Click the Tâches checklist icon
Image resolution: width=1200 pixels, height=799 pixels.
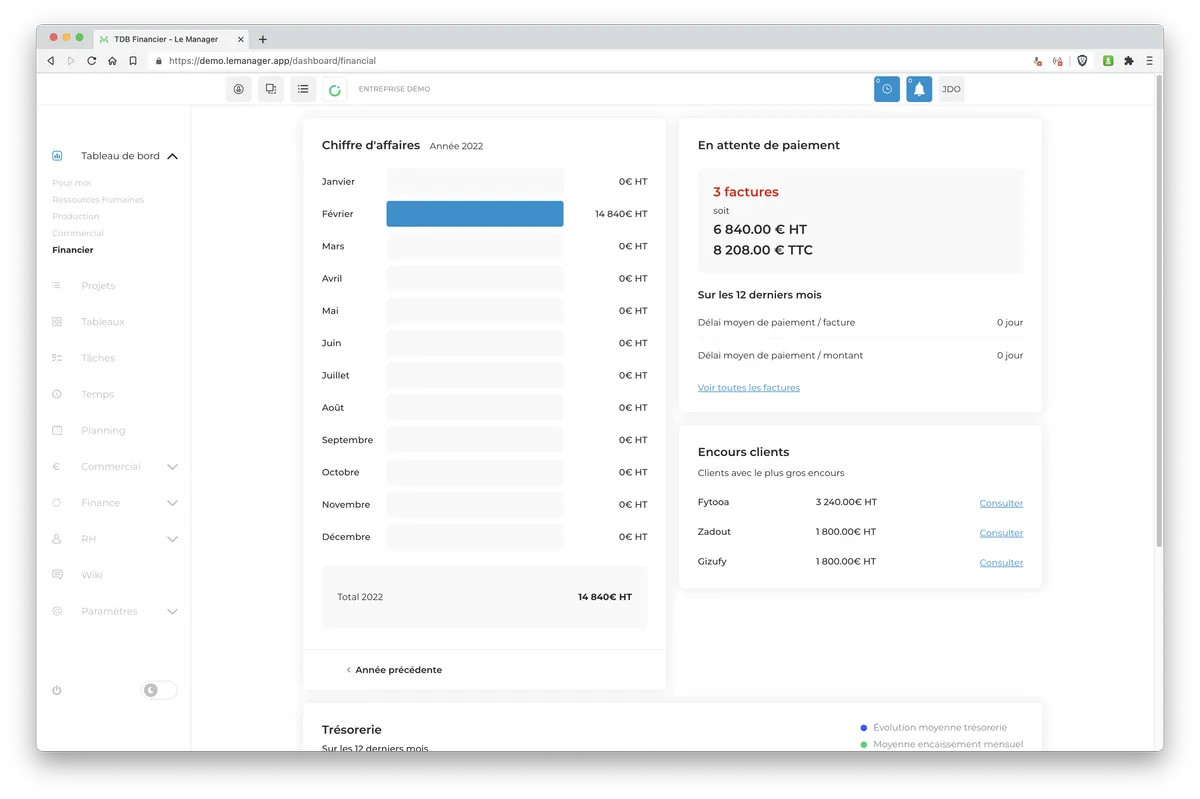57,358
